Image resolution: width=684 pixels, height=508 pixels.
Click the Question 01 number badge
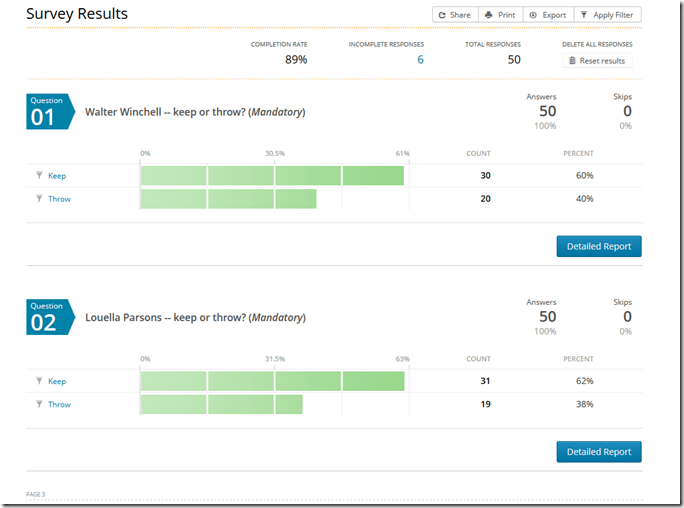[x=47, y=112]
